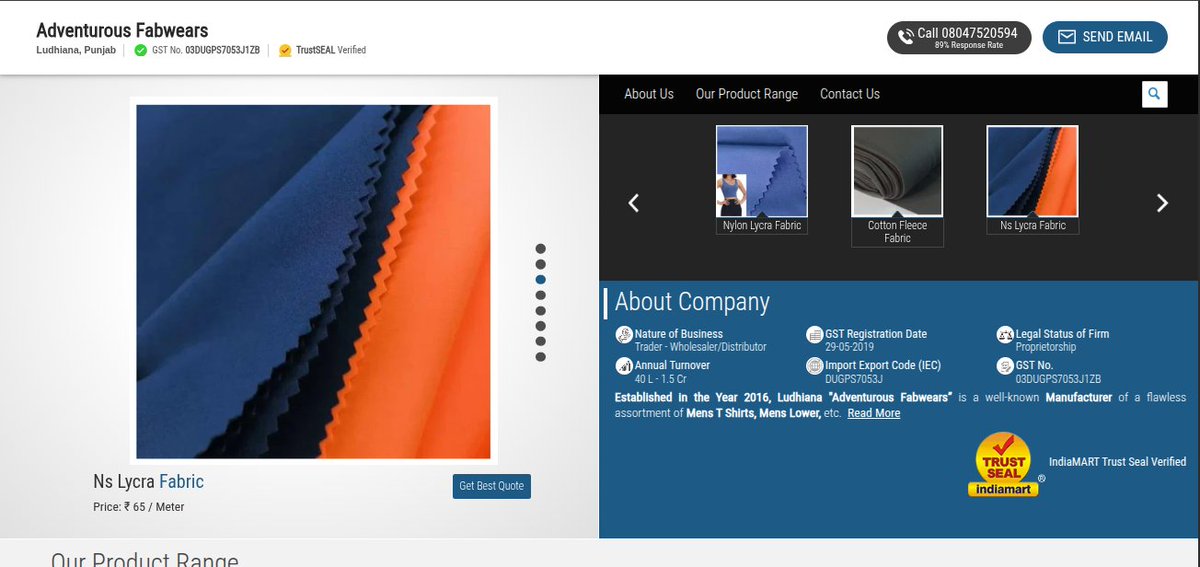Screen dimensions: 1200x567
Task: Select the Ns Lycra Fabric carousel thumbnail
Action: pyautogui.click(x=1033, y=171)
